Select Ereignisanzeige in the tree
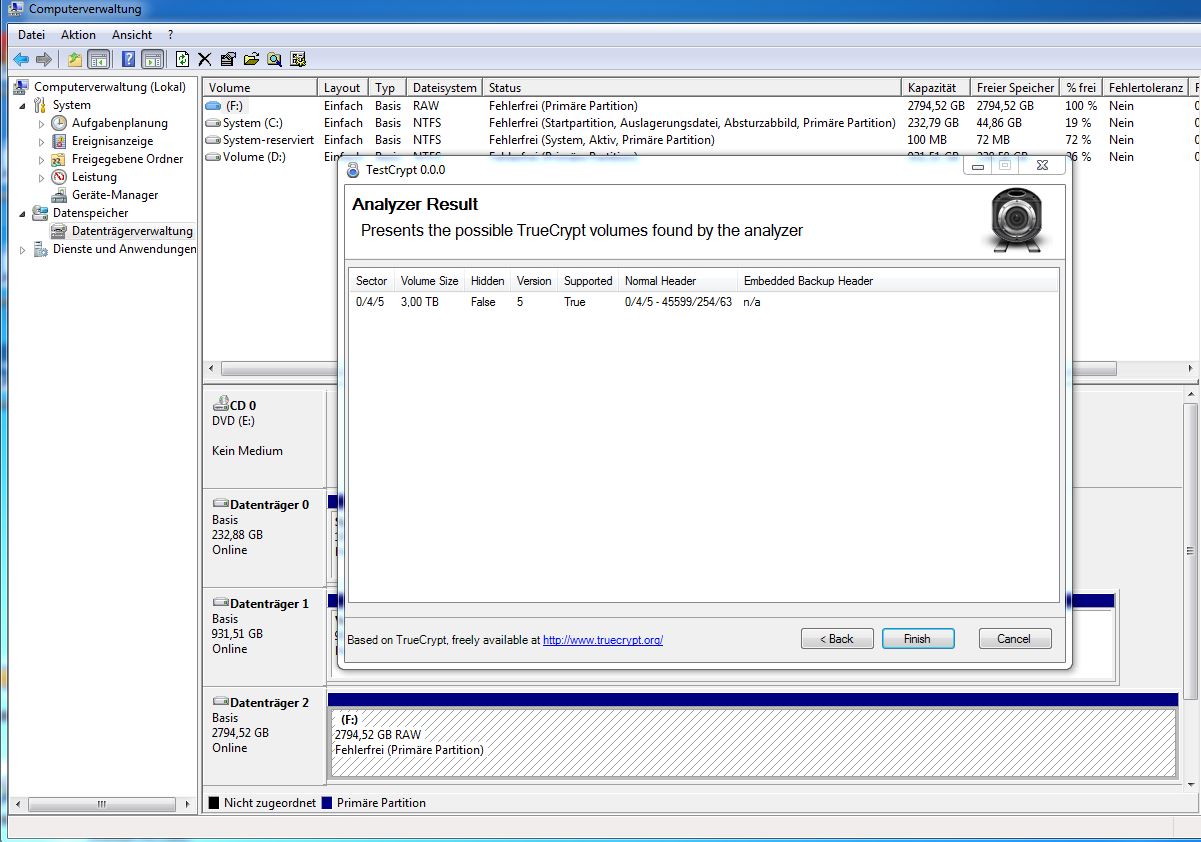1201x842 pixels. point(113,141)
